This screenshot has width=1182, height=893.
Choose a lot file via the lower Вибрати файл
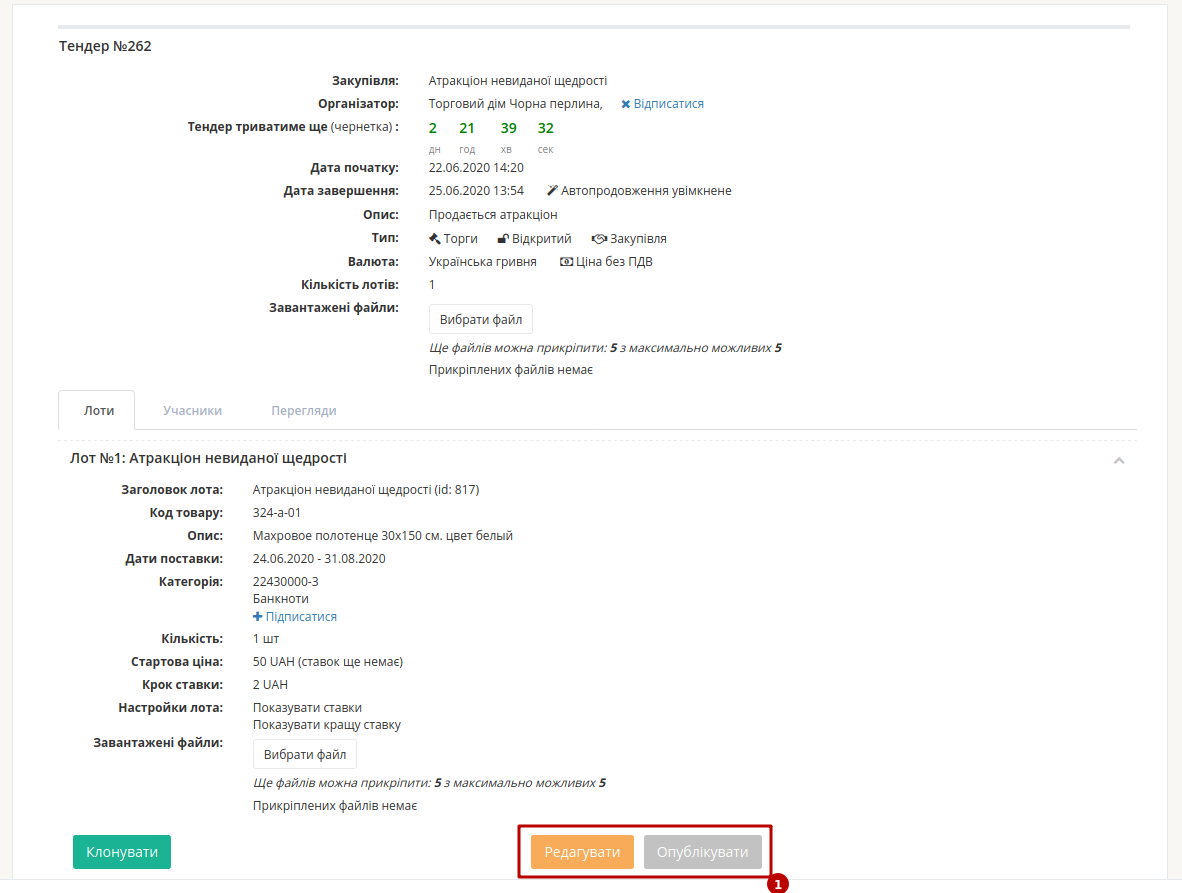[305, 754]
